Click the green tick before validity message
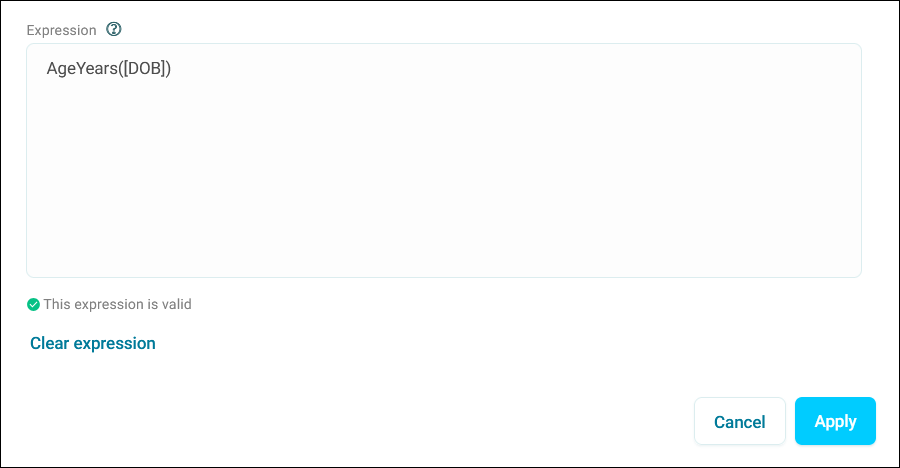This screenshot has height=468, width=900. tap(33, 304)
